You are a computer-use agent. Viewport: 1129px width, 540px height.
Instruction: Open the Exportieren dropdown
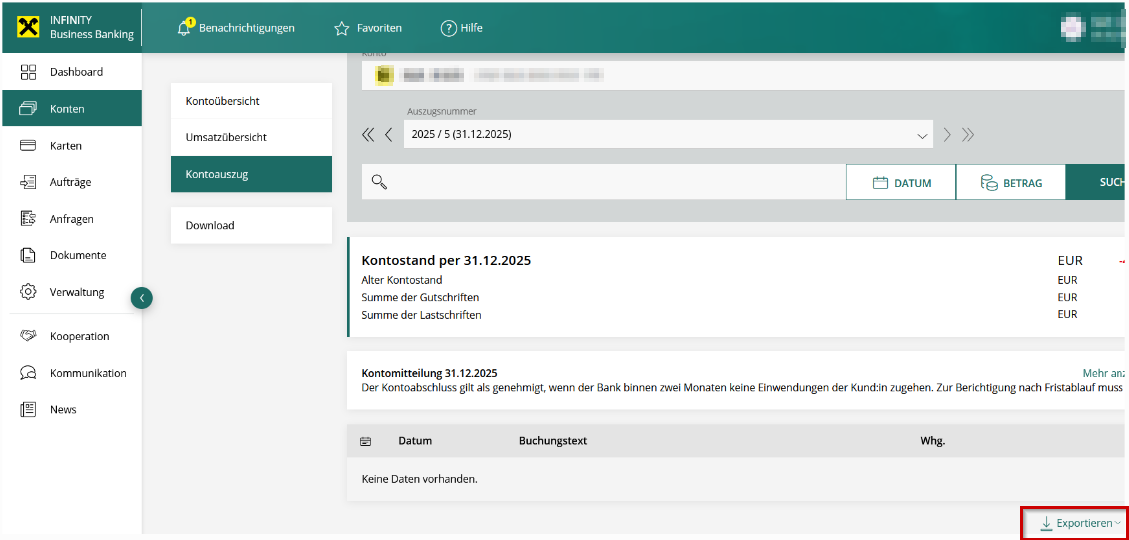point(1078,523)
